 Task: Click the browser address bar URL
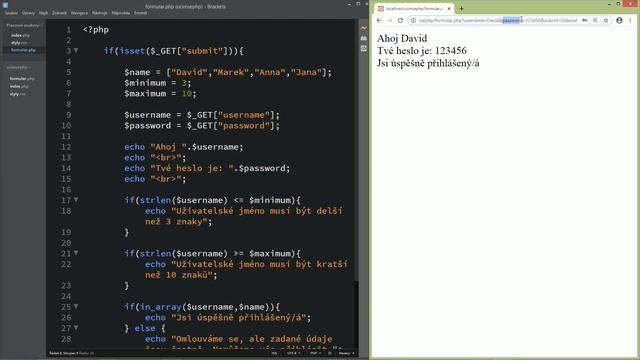[498, 20]
